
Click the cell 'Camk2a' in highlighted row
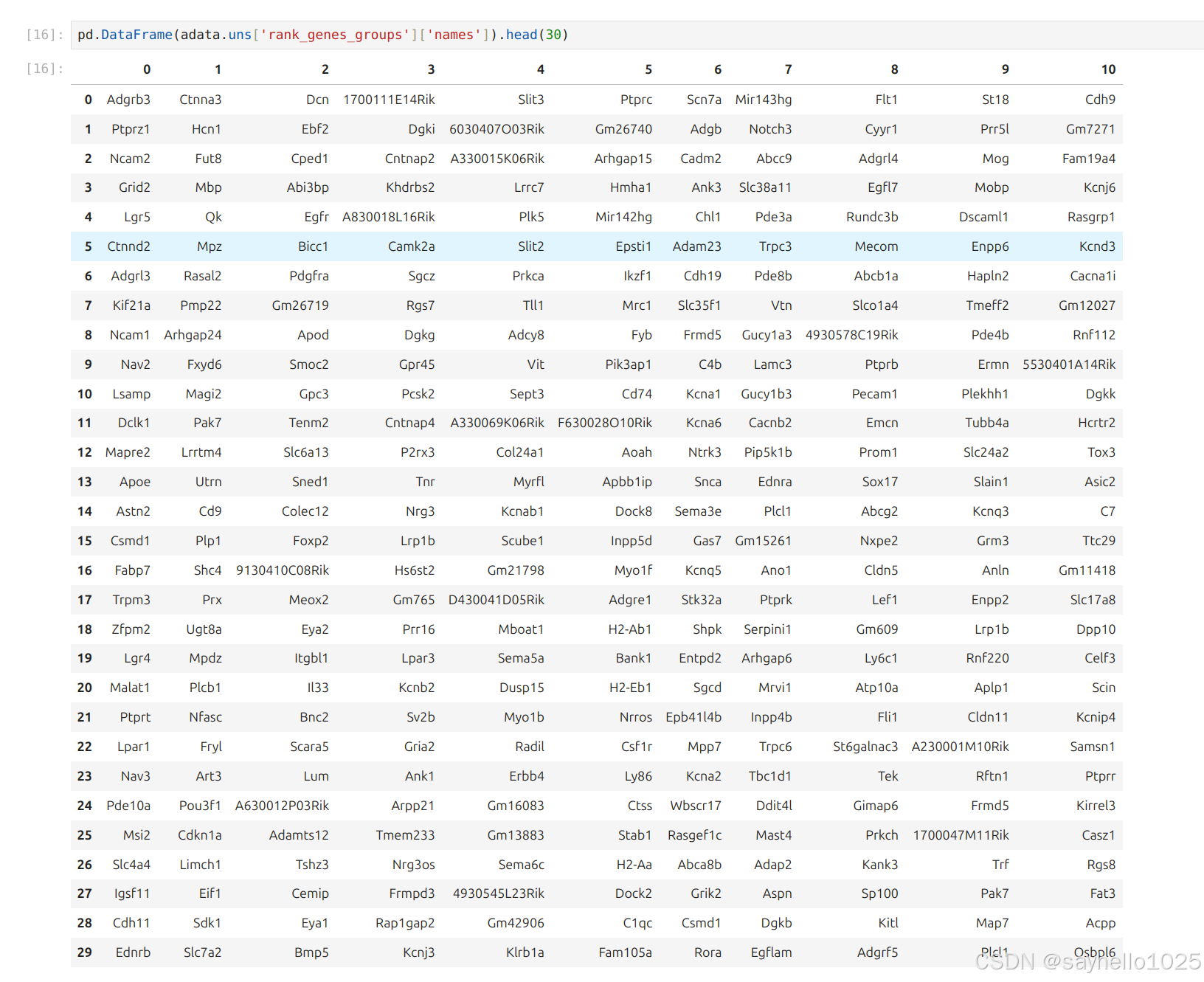(x=411, y=246)
